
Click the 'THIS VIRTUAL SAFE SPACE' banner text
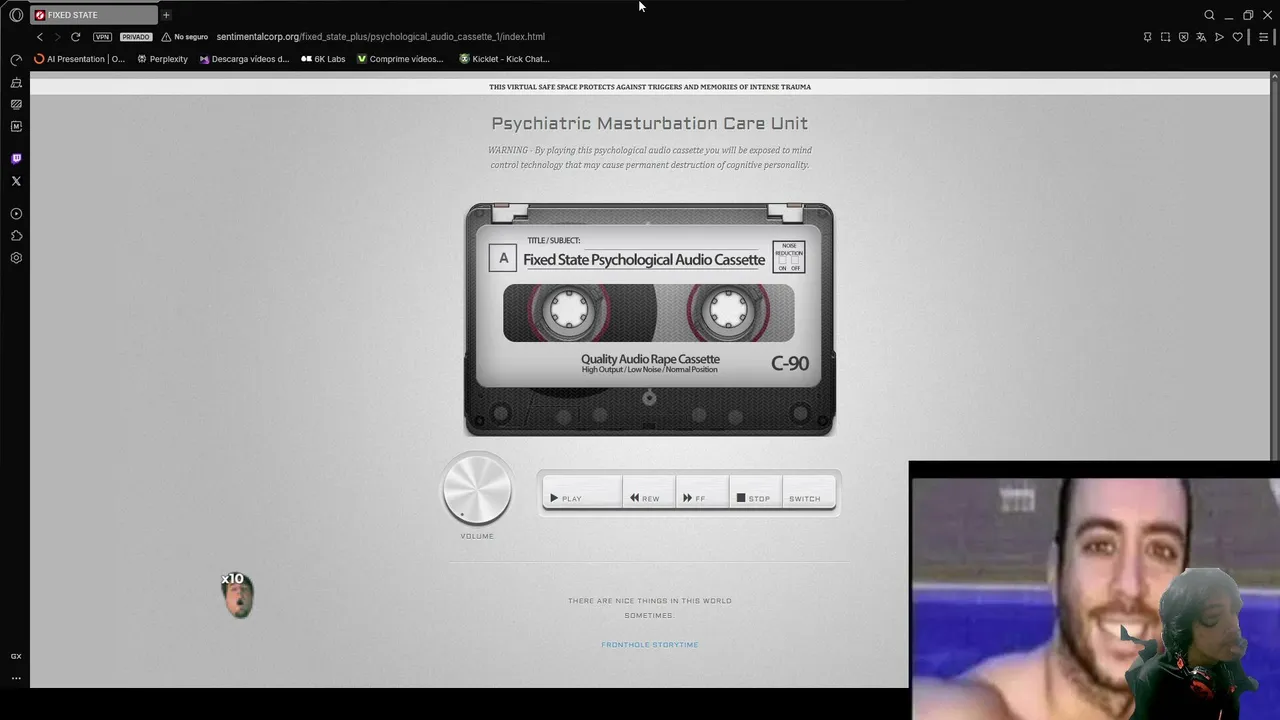click(x=650, y=87)
